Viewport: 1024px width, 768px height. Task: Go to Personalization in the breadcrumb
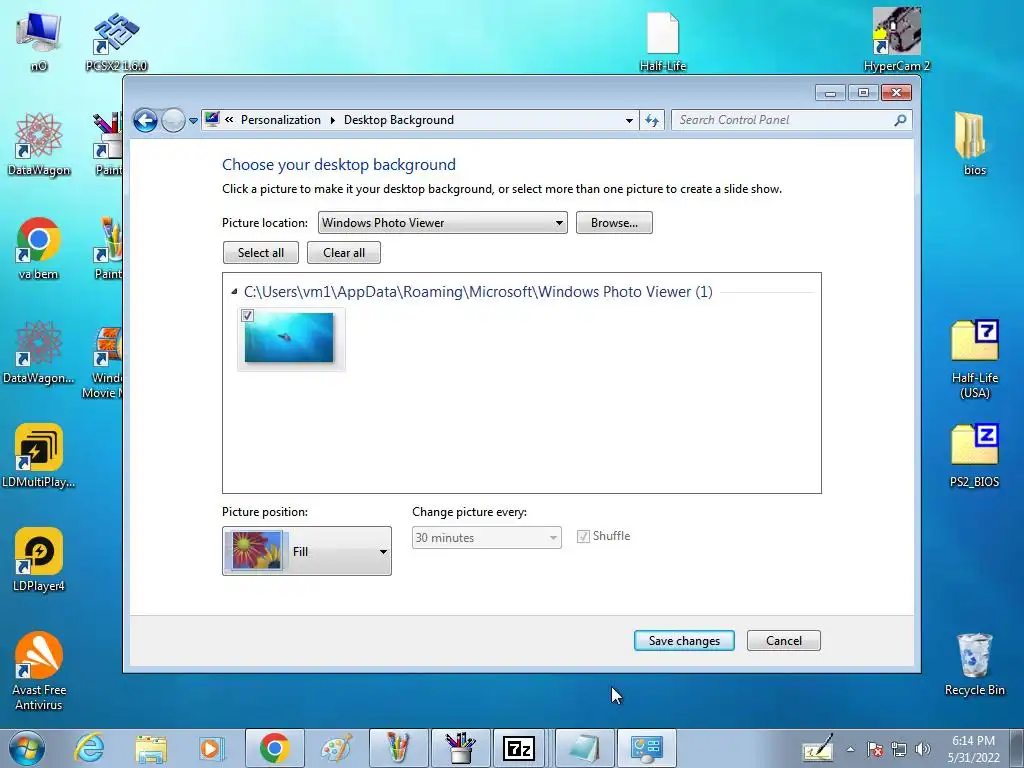(x=281, y=120)
